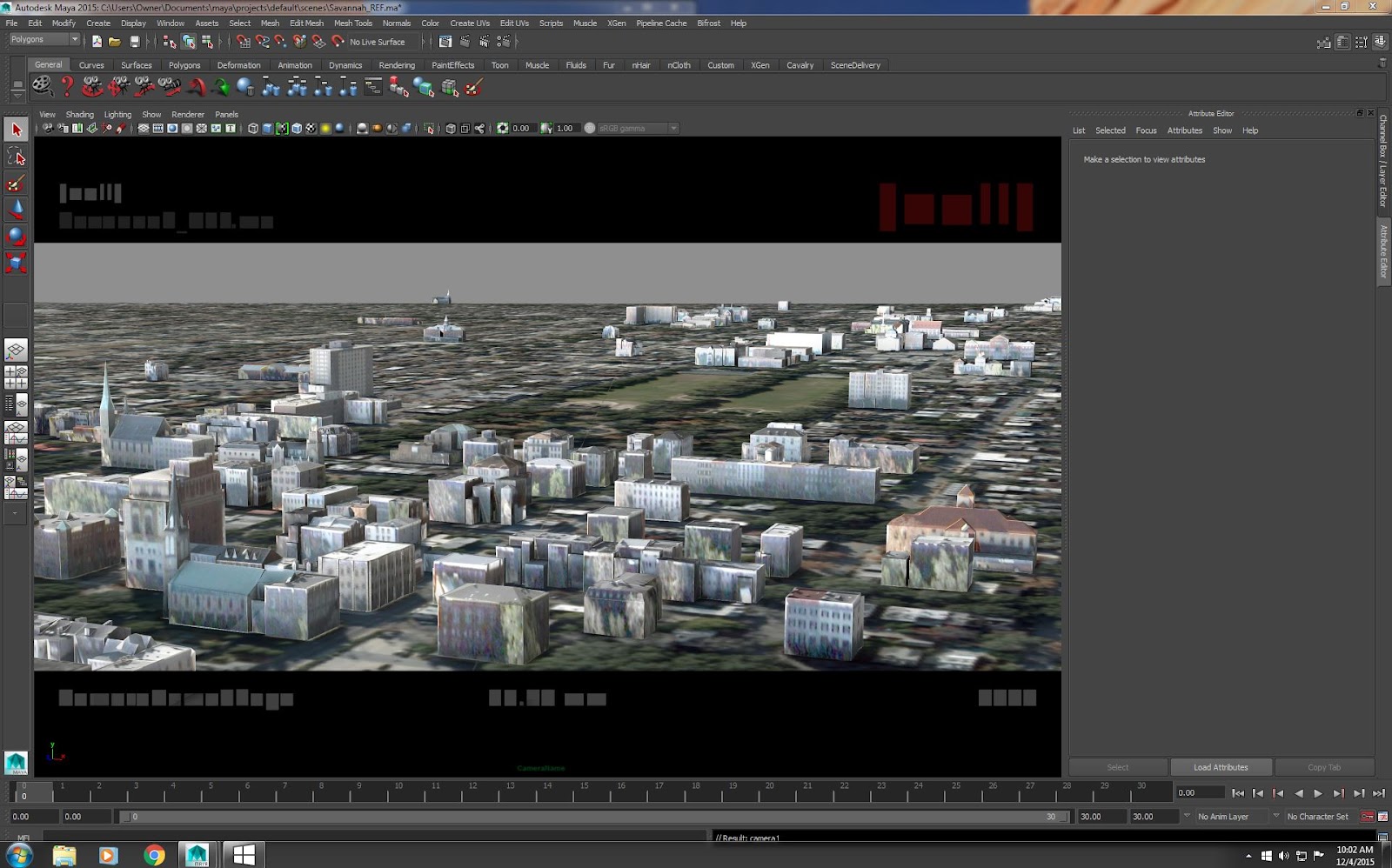Pick the Paint Selection tool
The image size is (1392, 868).
coord(16,184)
